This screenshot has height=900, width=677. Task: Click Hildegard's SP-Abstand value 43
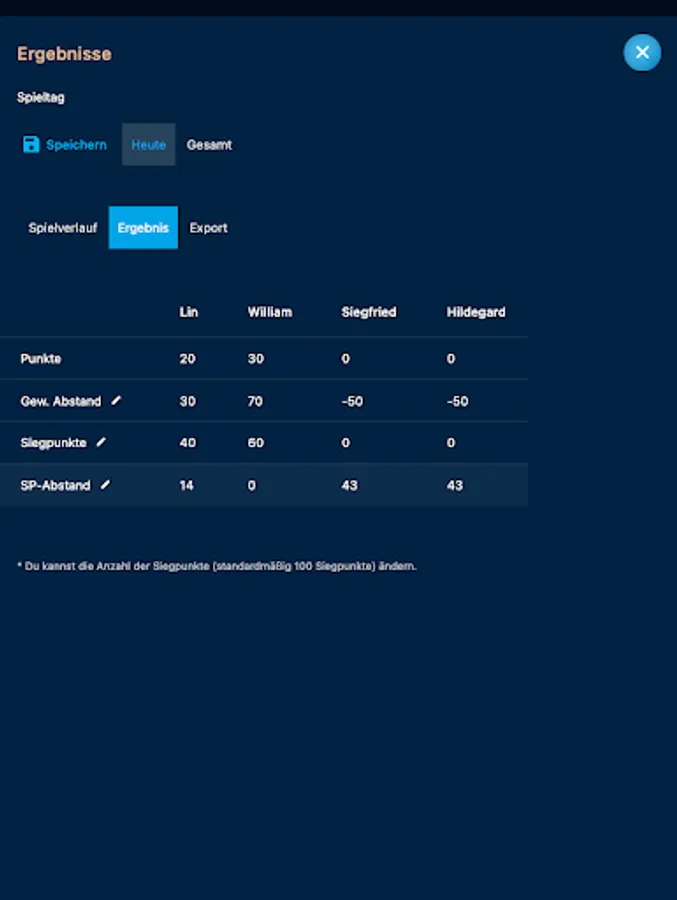[455, 486]
